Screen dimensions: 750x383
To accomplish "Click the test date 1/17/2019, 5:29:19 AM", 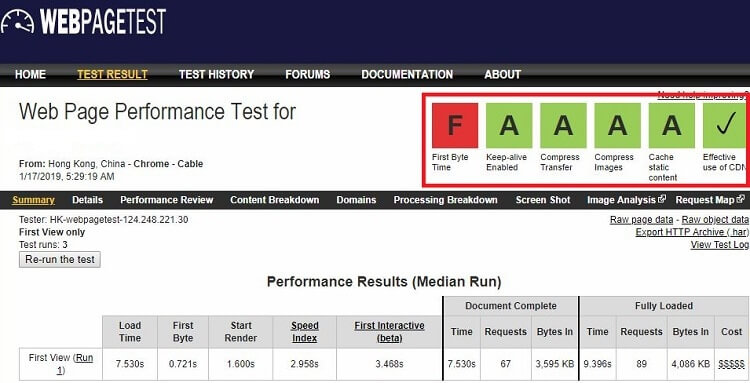I will pos(66,176).
